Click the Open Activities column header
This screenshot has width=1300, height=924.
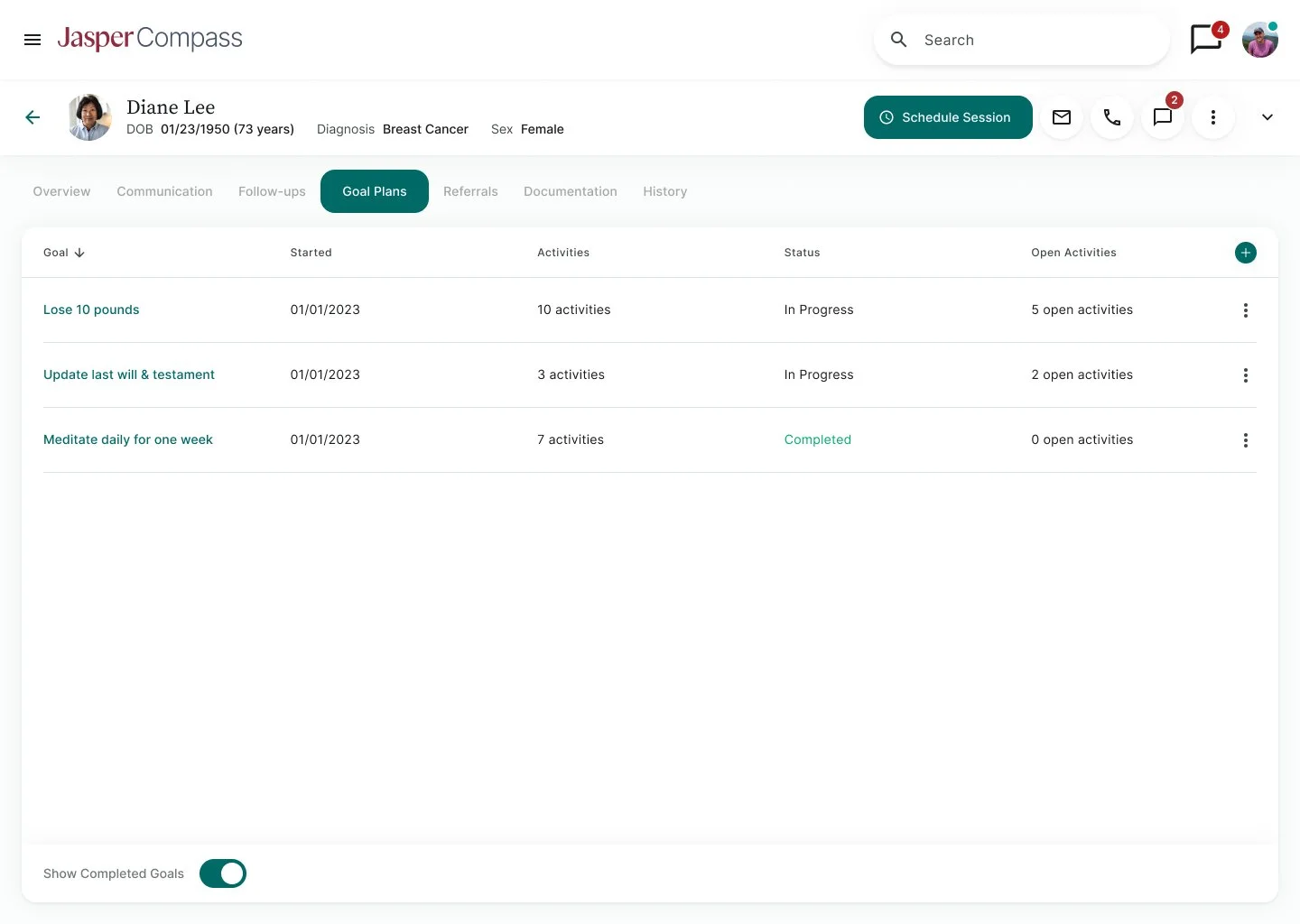[1073, 253]
